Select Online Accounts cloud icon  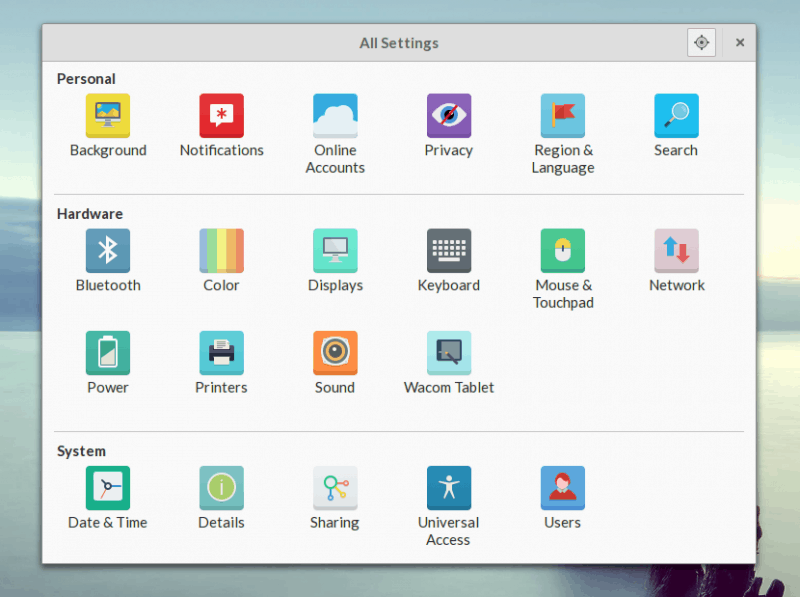(335, 116)
